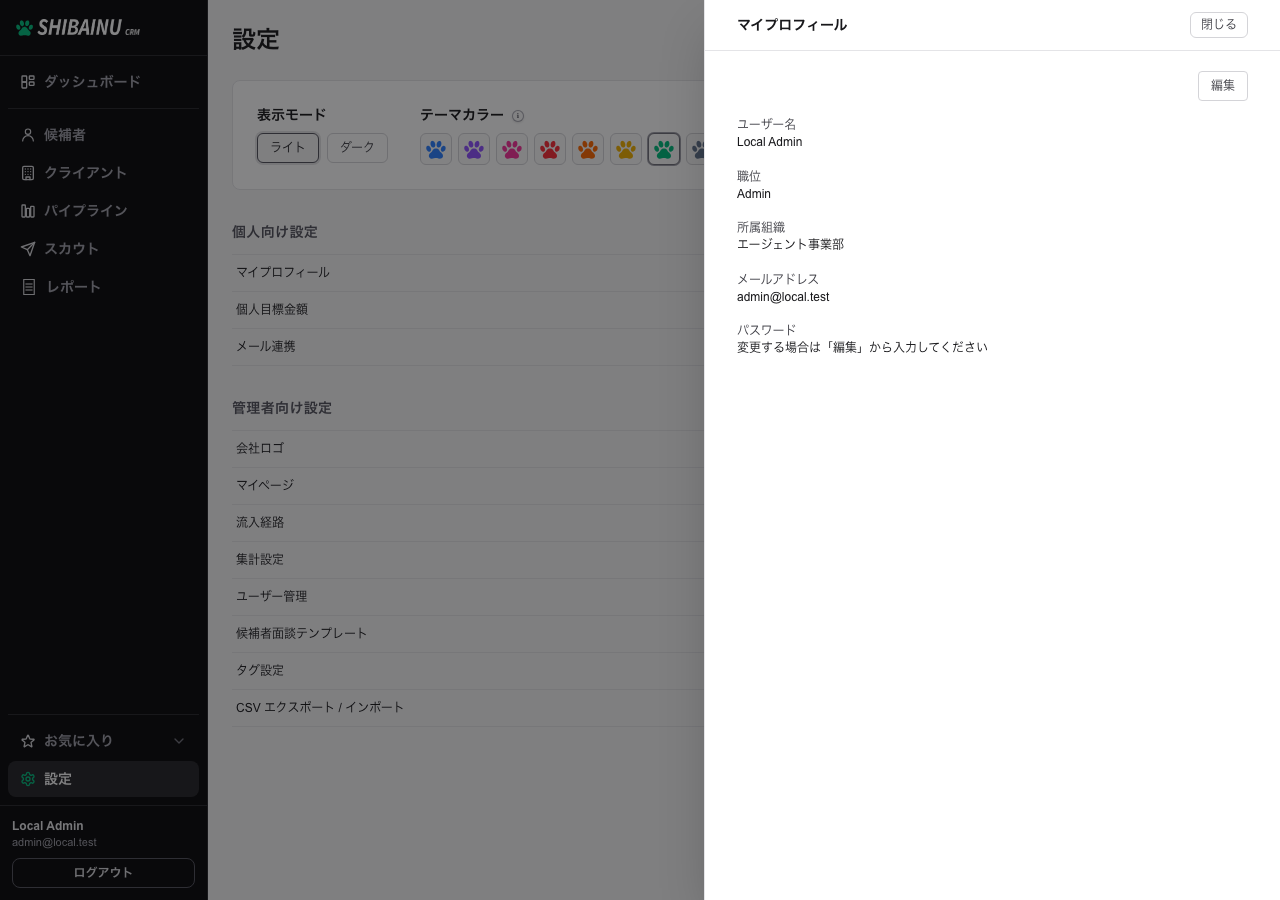
Task: Click the 設定 gear icon
Action: tap(28, 779)
